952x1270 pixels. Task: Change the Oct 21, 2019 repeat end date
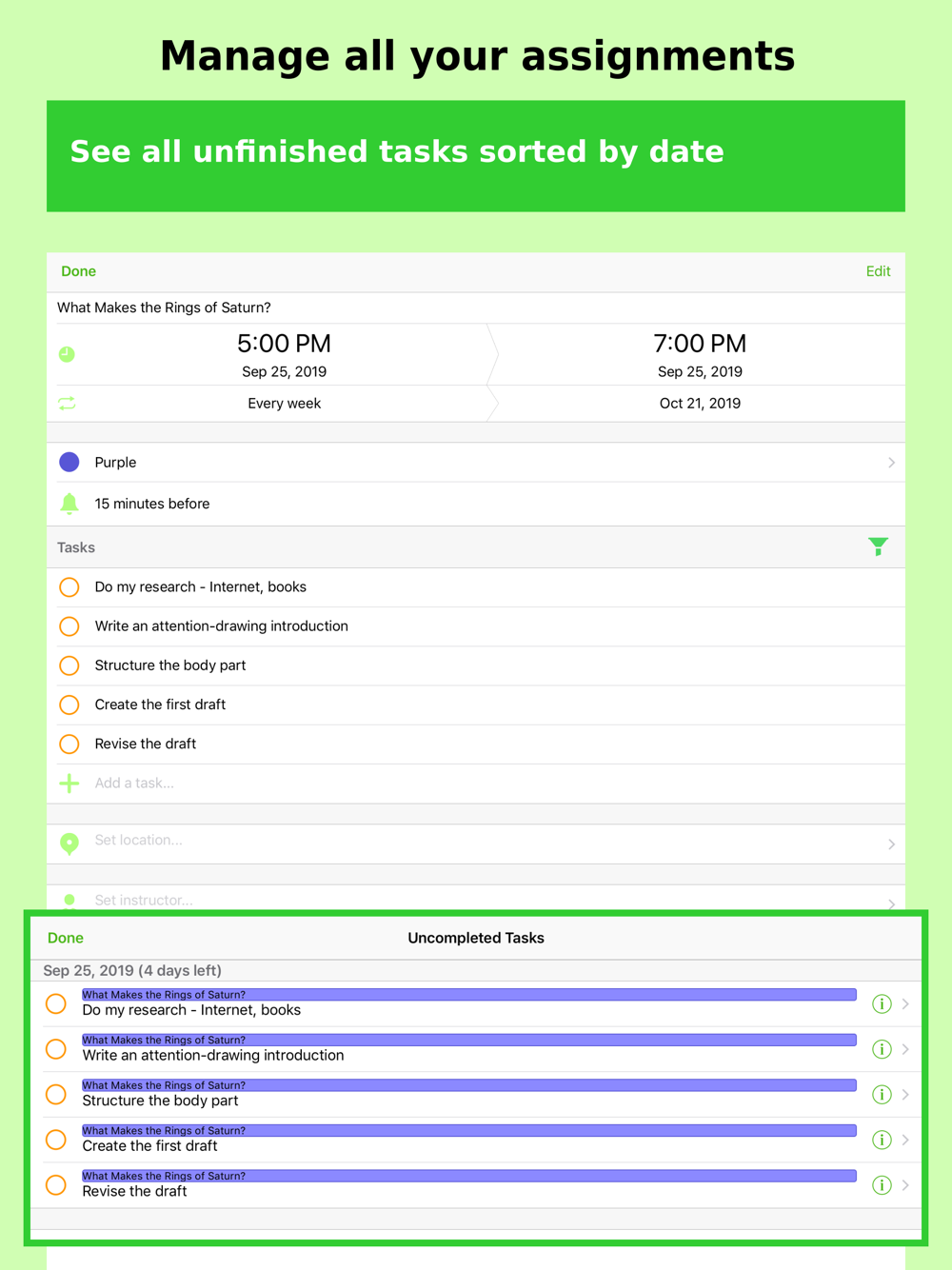(x=700, y=404)
